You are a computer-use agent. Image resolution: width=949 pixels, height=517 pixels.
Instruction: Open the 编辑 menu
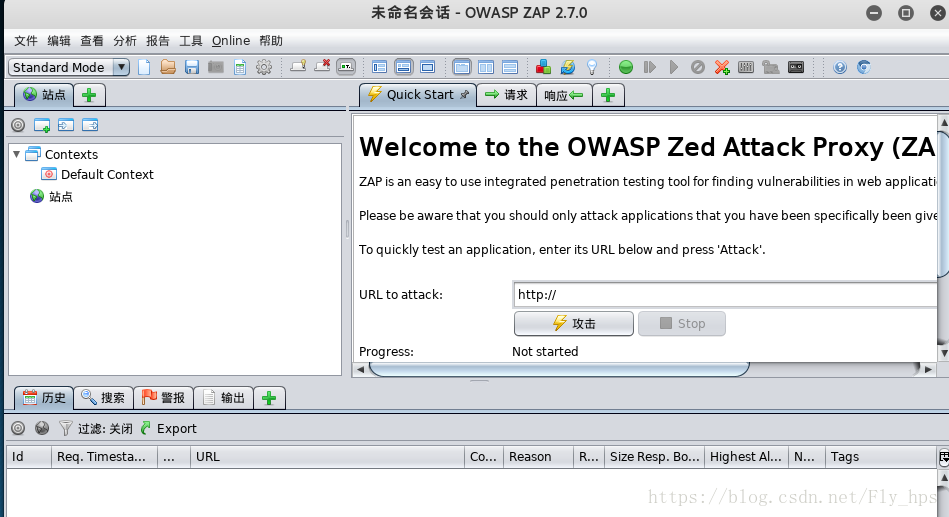(x=59, y=41)
